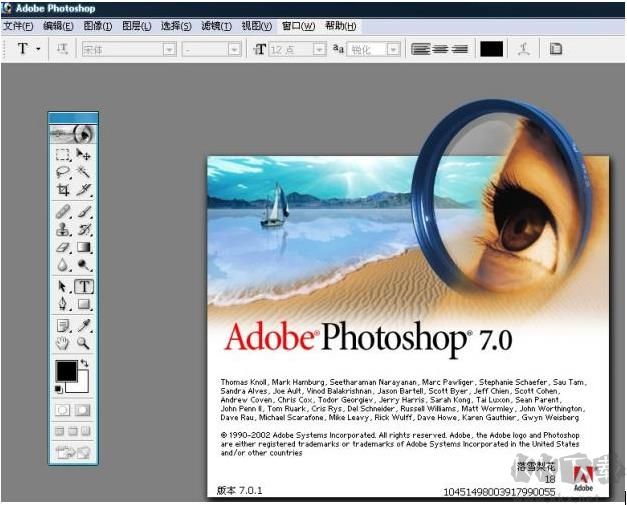627x505 pixels.
Task: Select the Gradient tool
Action: pyautogui.click(x=83, y=247)
